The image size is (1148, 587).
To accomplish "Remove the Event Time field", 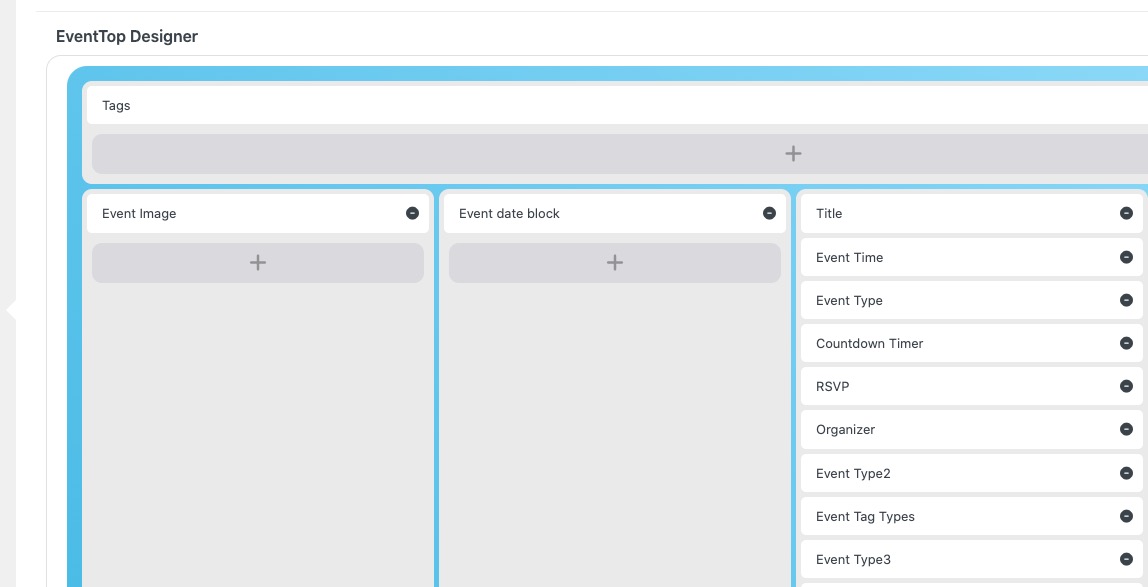I will click(x=1126, y=257).
